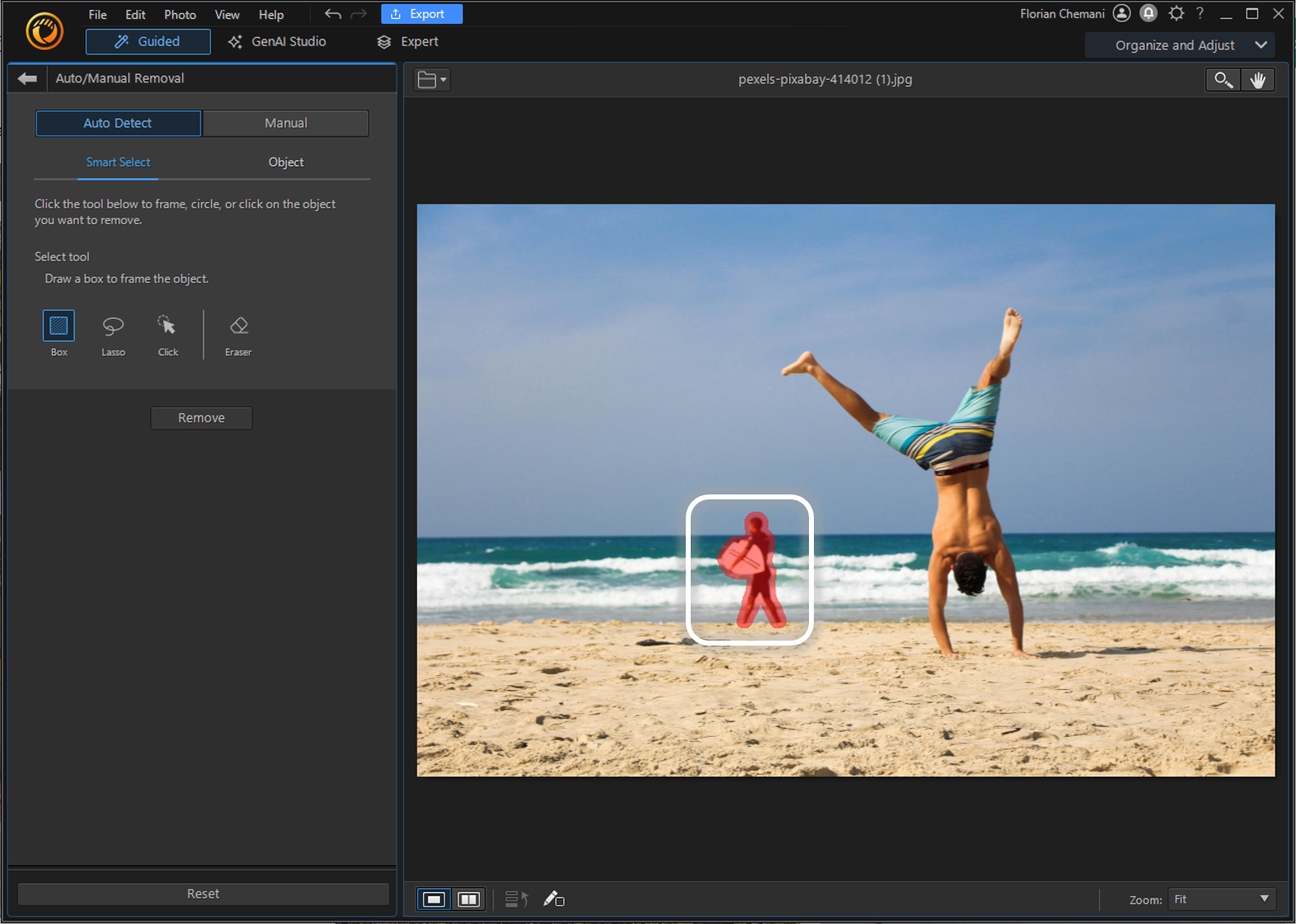Expand the Organize and Adjust dropdown
The width and height of the screenshot is (1296, 924).
(x=1179, y=45)
